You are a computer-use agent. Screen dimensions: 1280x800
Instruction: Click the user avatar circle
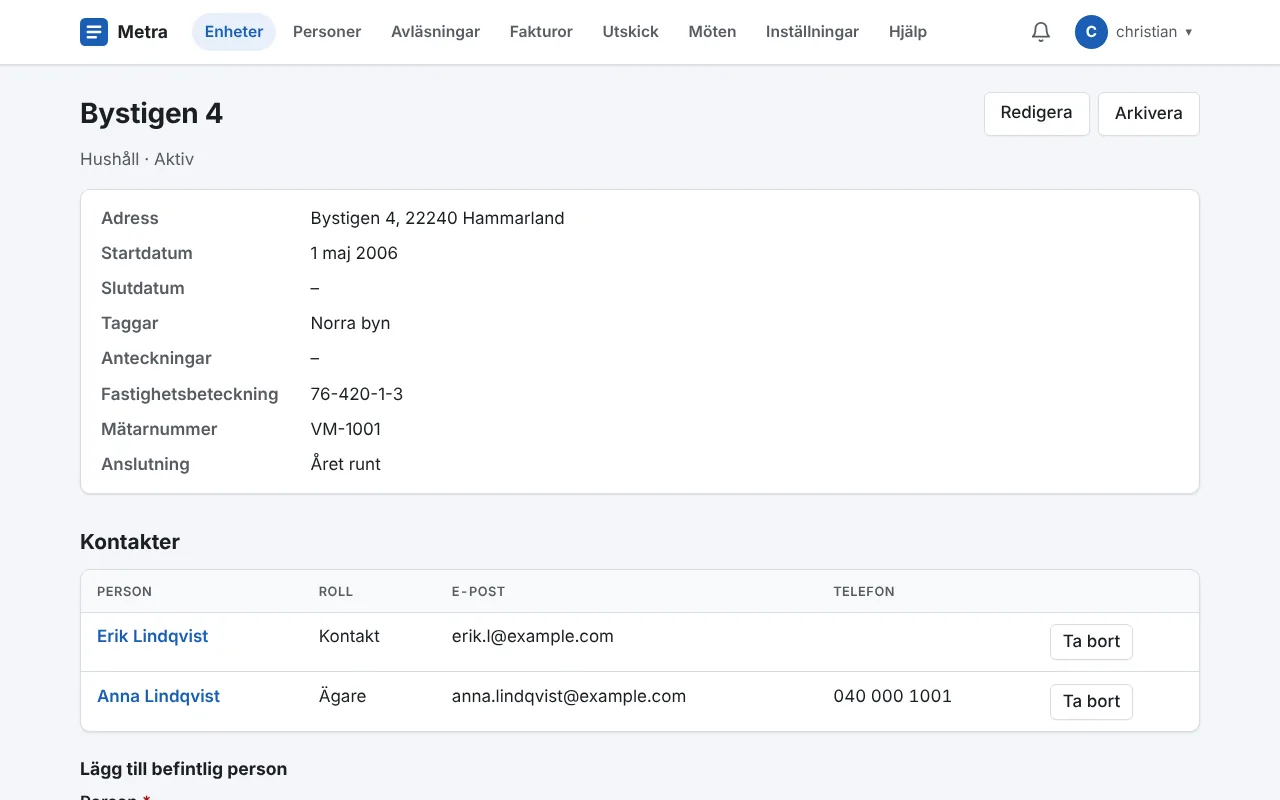click(1091, 32)
